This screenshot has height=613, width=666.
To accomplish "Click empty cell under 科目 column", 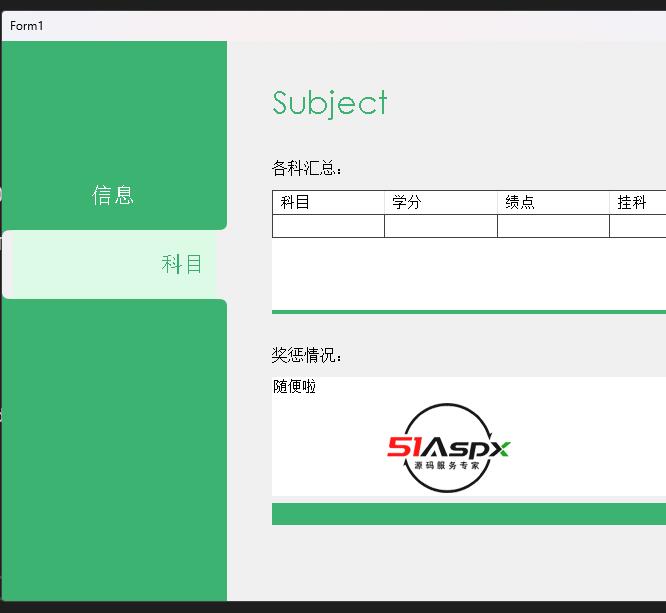I will tap(328, 226).
